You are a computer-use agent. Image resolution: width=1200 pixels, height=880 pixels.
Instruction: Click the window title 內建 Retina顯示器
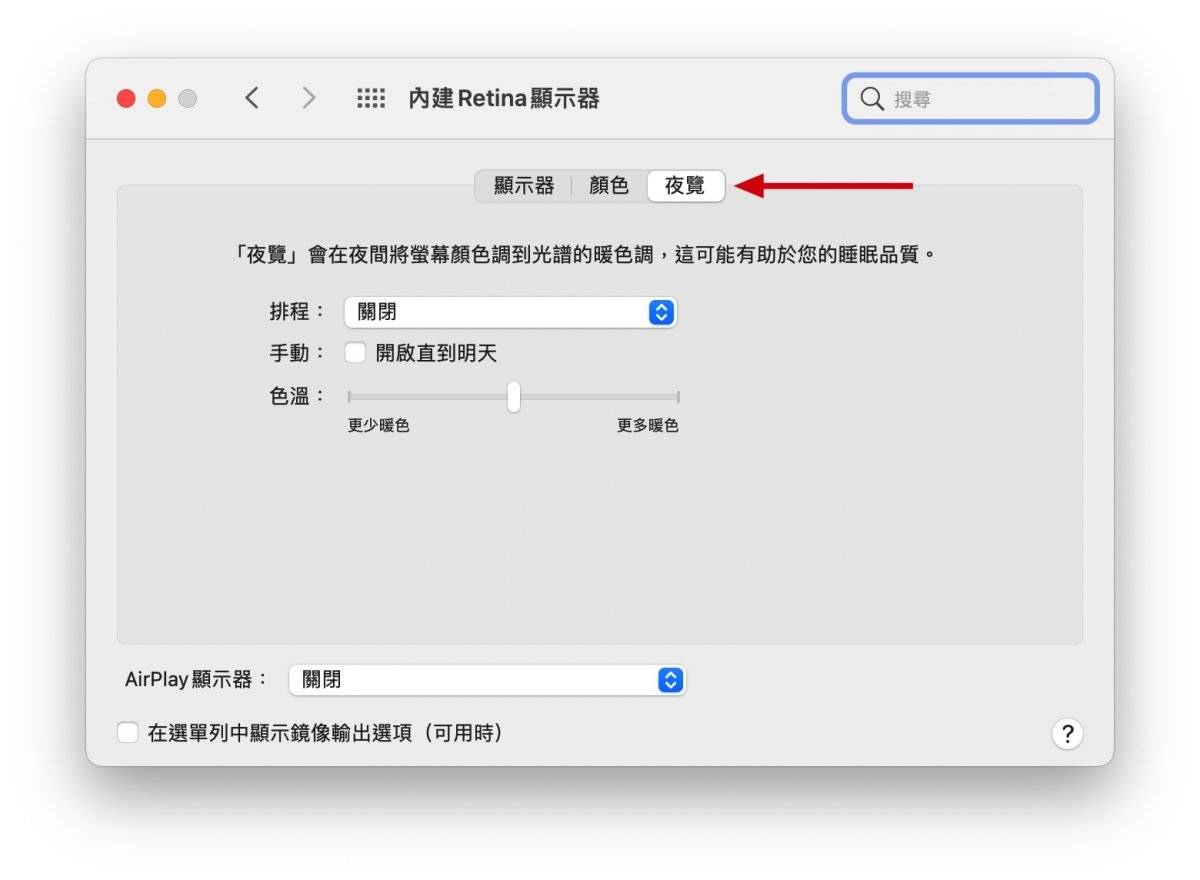click(504, 98)
